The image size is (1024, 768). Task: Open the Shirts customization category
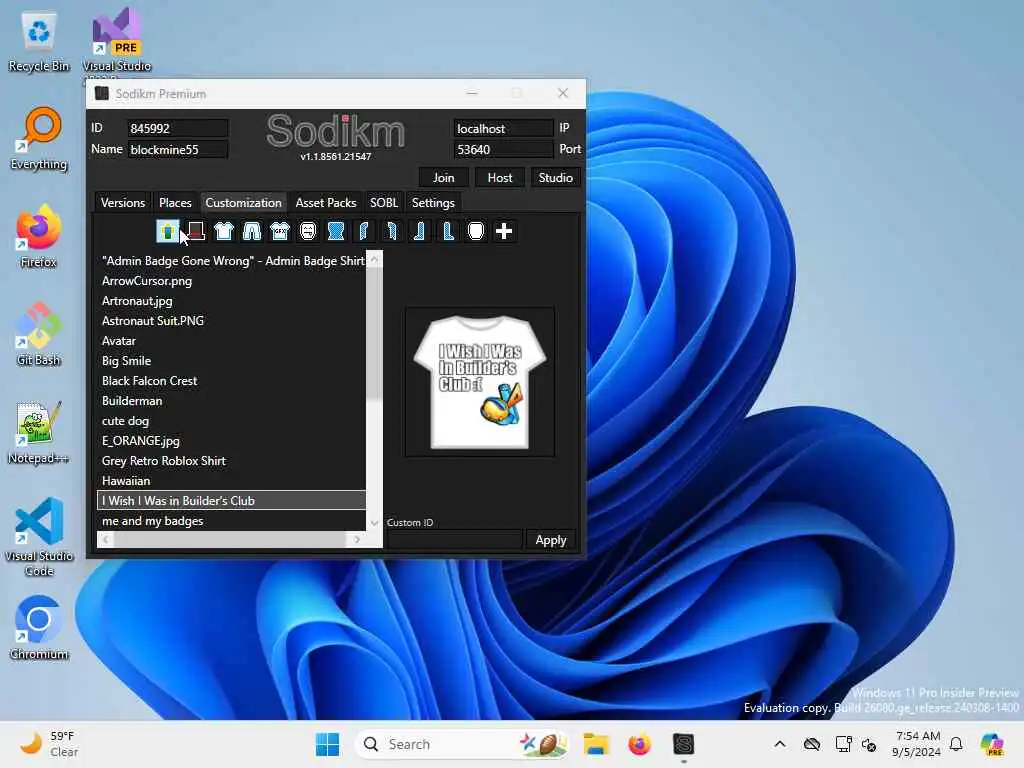[223, 231]
